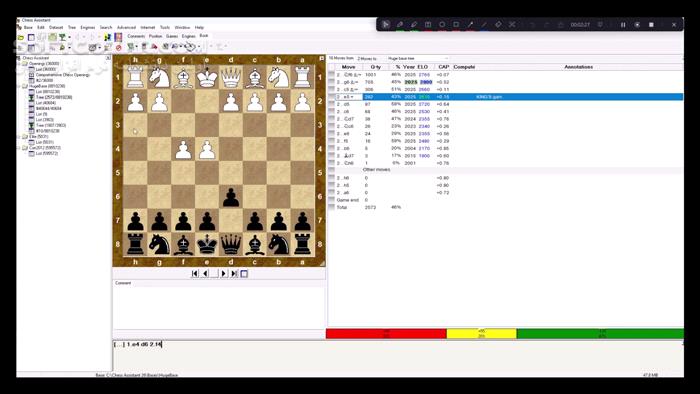Select the circle shape tool in the recording bar
The image size is (700, 394).
[442, 25]
